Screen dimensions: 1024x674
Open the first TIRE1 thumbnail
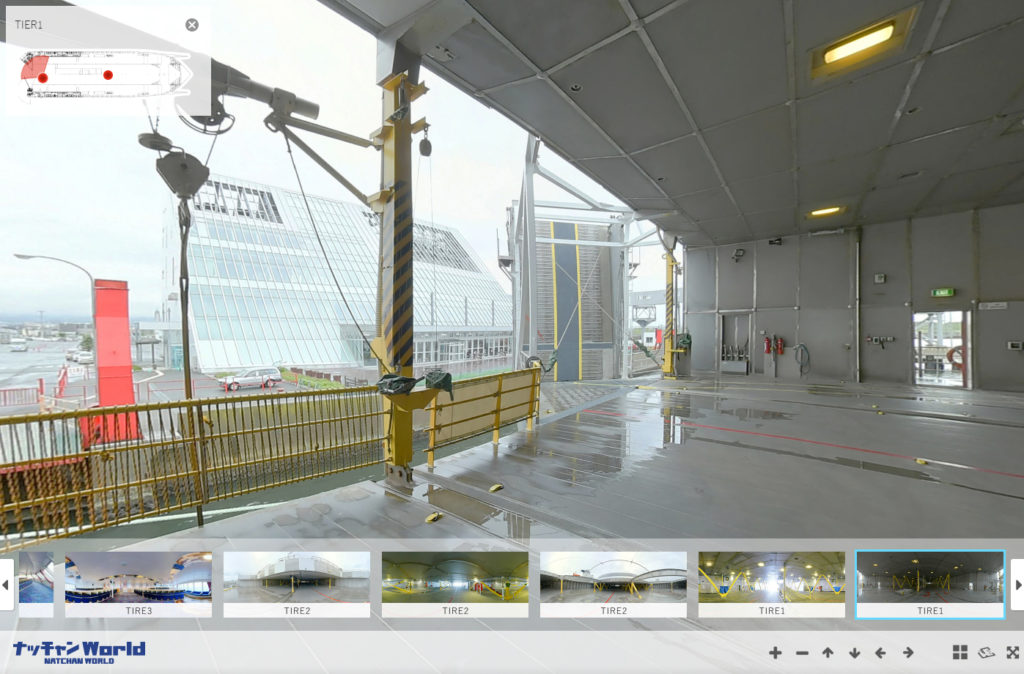tap(771, 584)
